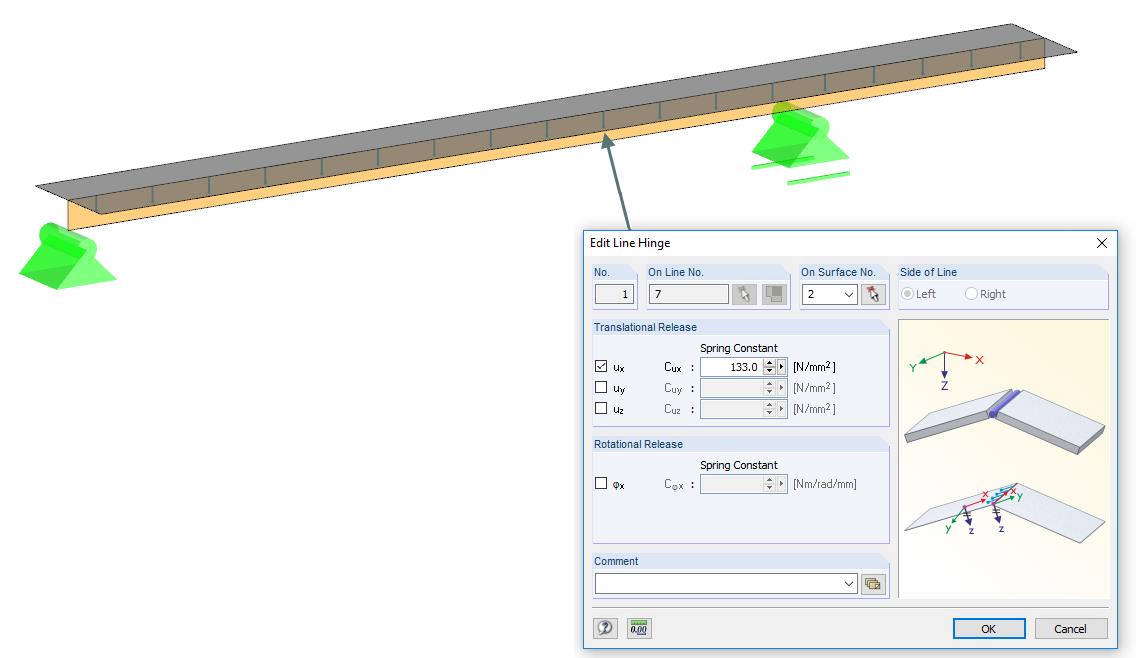Decrease Cux value with the down spinner
Viewport: 1144px width, 658px height.
pos(770,371)
